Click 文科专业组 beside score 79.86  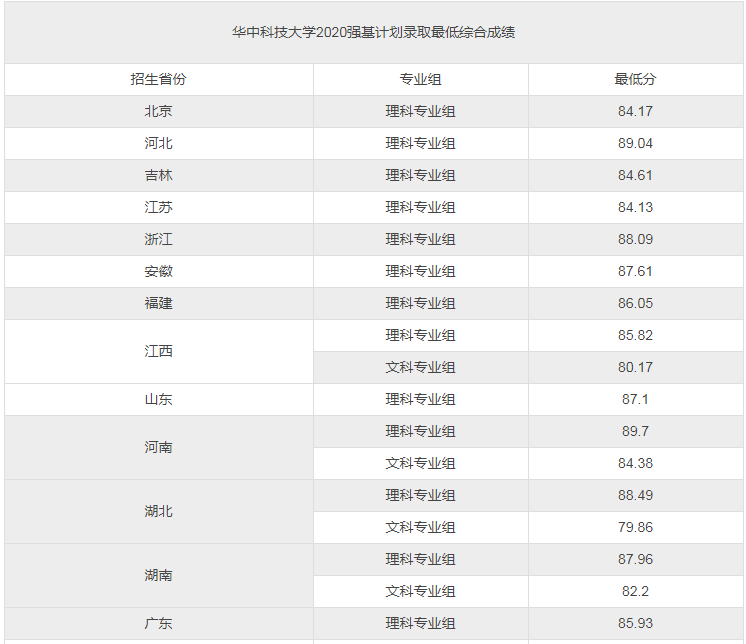(421, 527)
